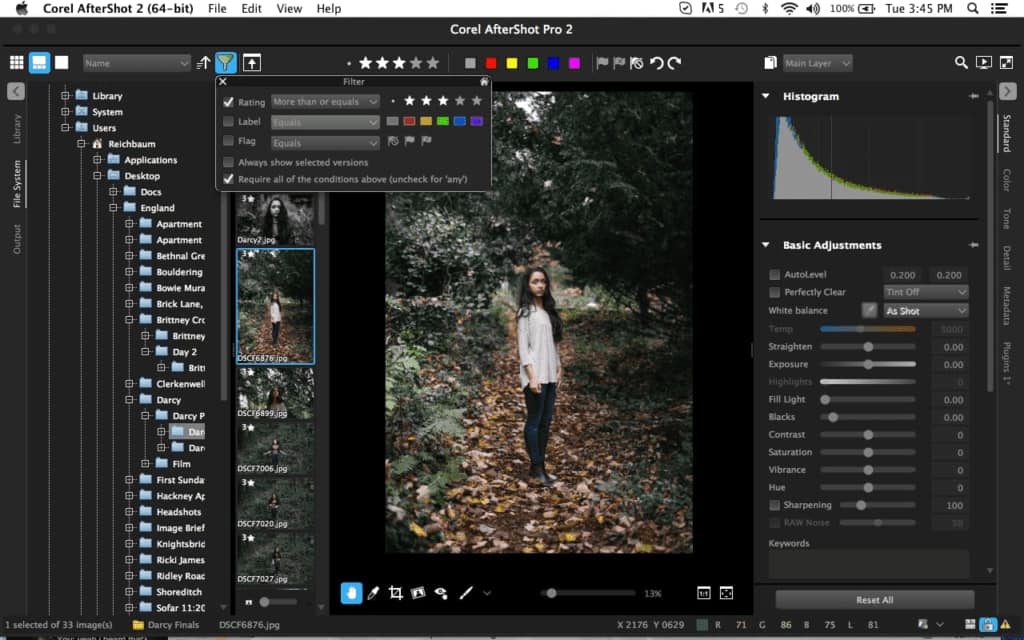1024x640 pixels.
Task: Select the Headshots folder
Action: point(178,512)
